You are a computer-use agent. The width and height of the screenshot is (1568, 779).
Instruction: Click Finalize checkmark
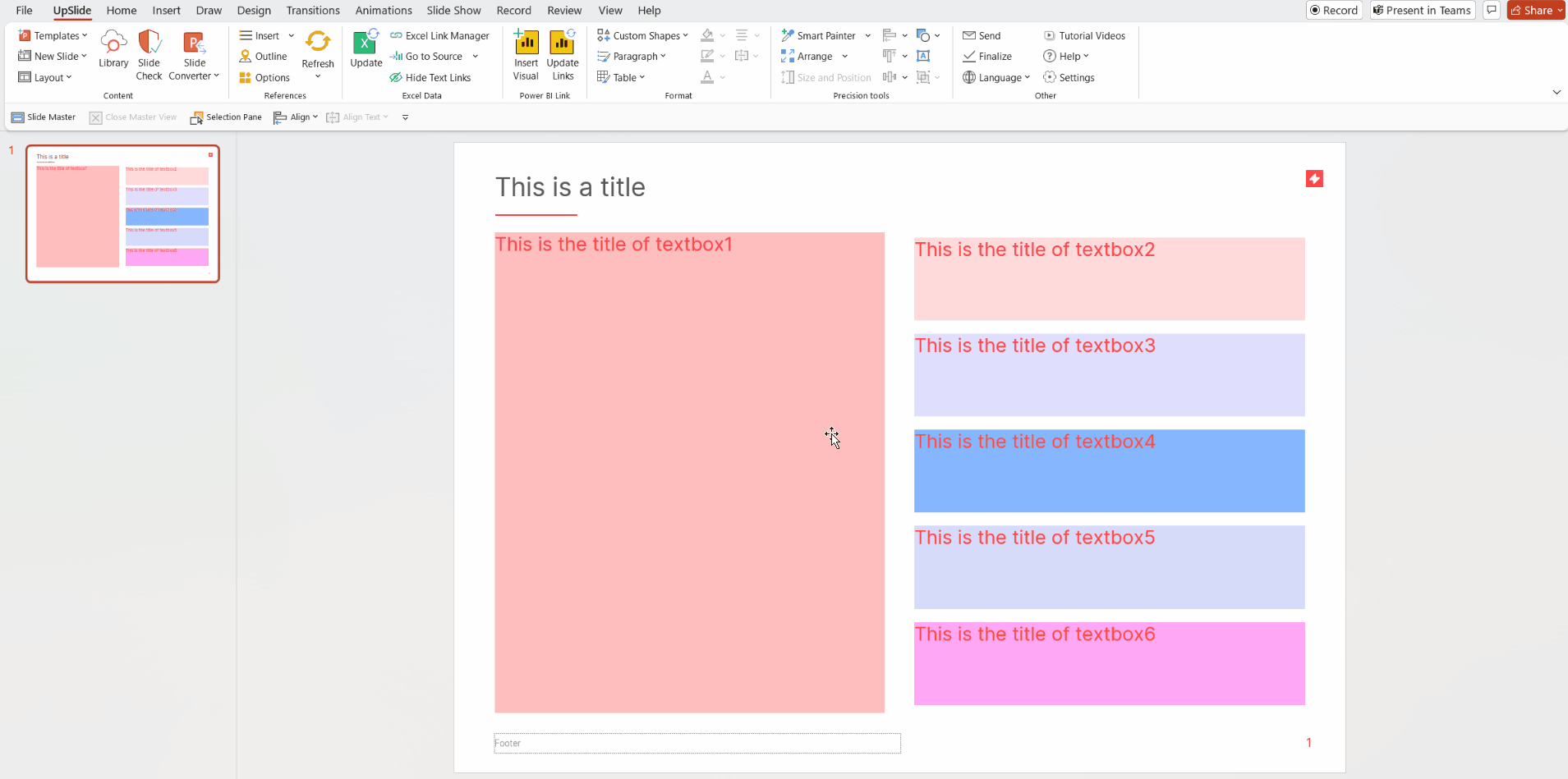[x=969, y=57]
